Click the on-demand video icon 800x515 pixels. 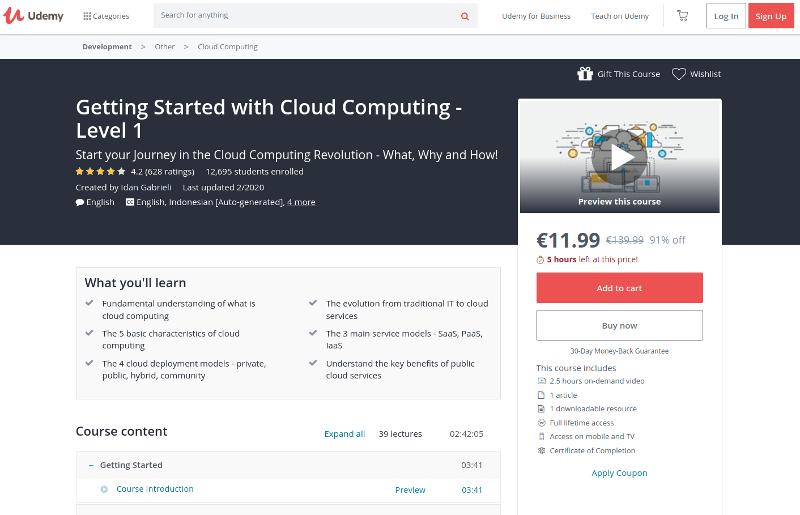tap(541, 381)
